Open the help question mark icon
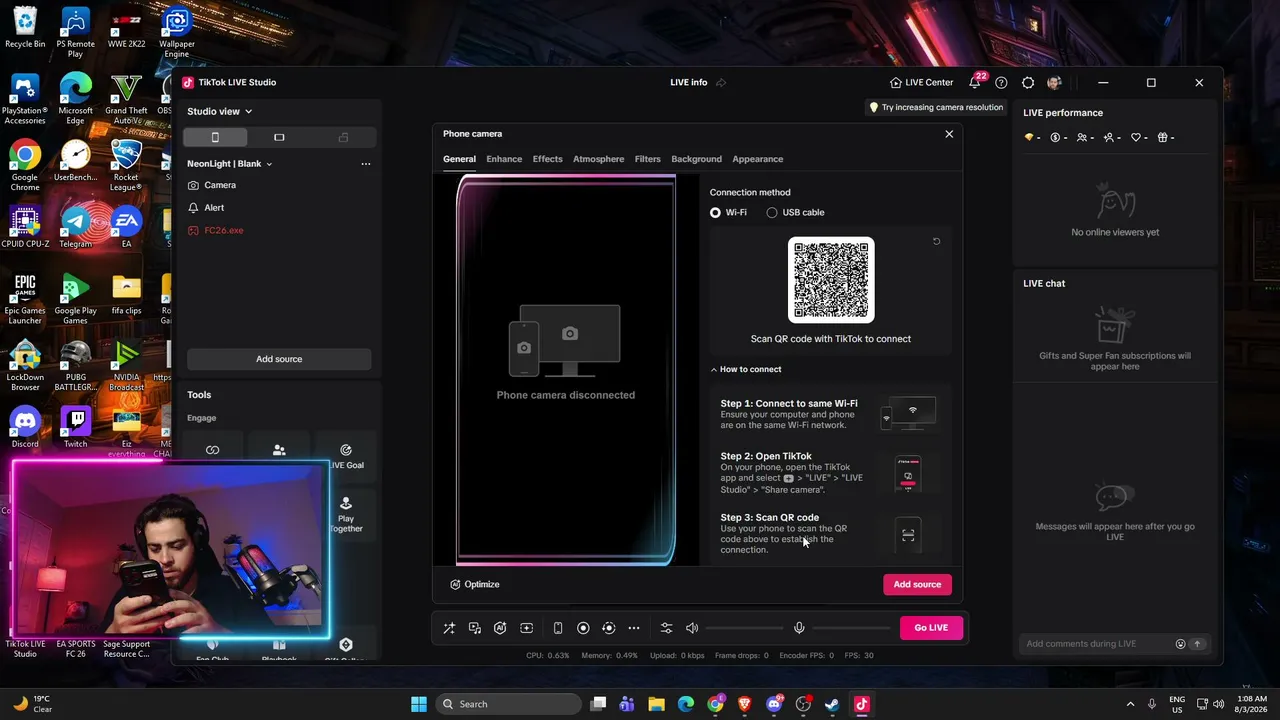This screenshot has width=1280, height=720. tap(1002, 83)
